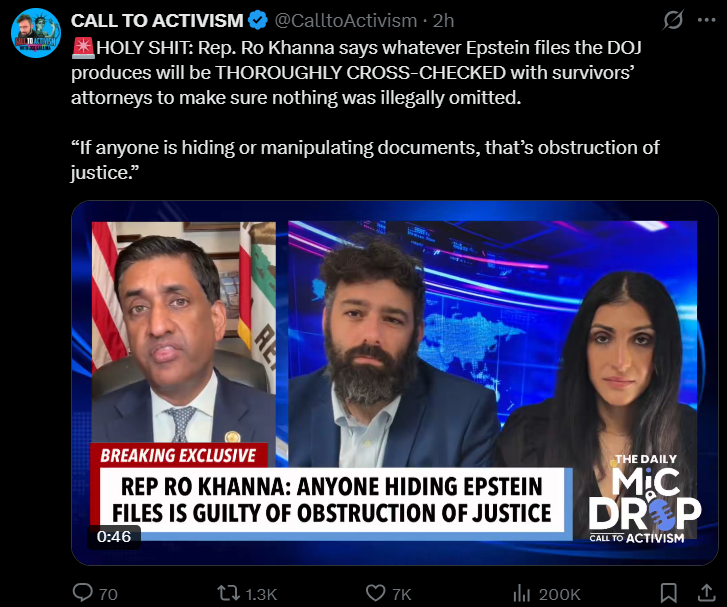Screen dimensions: 727x607
Task: Click the BREAKING EXCLUSIVE red banner
Action: 179,455
